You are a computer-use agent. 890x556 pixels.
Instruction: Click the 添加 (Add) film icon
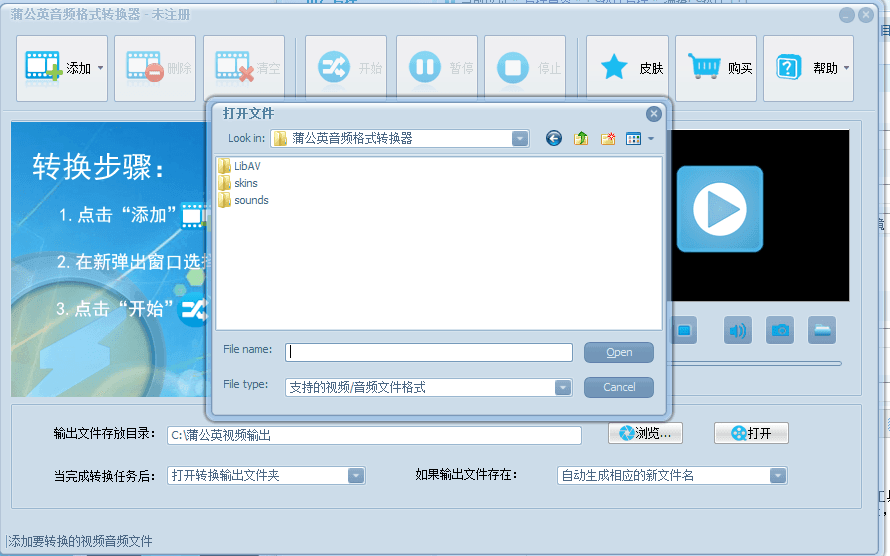(x=44, y=67)
